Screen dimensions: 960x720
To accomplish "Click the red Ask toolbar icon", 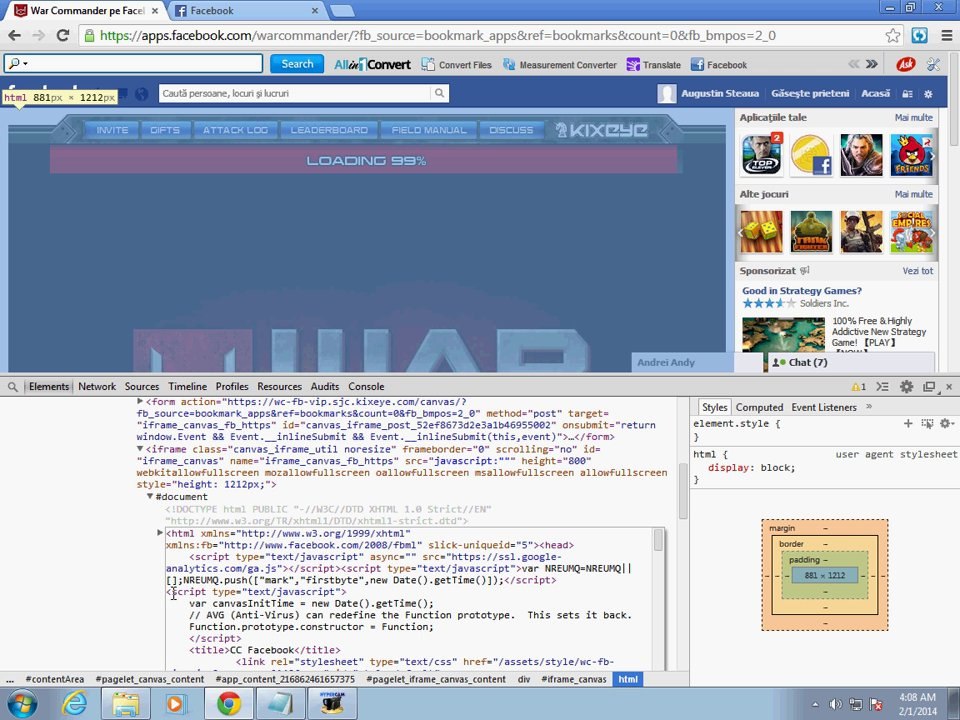I will click(906, 64).
